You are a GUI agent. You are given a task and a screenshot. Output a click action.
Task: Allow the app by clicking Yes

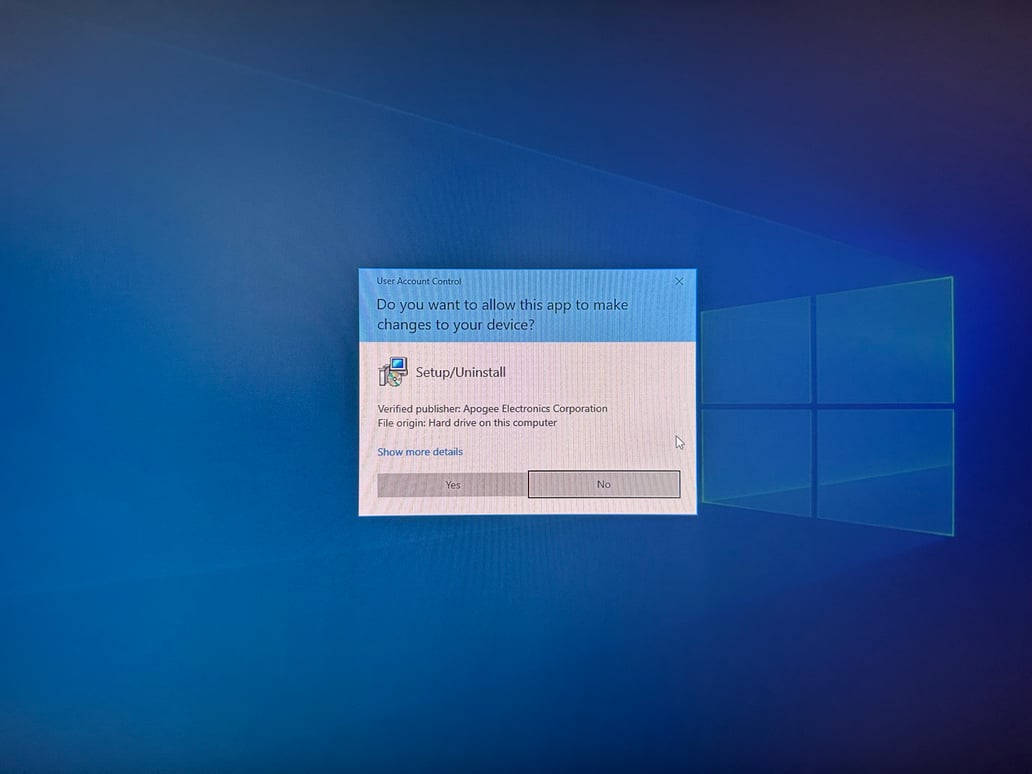click(452, 484)
